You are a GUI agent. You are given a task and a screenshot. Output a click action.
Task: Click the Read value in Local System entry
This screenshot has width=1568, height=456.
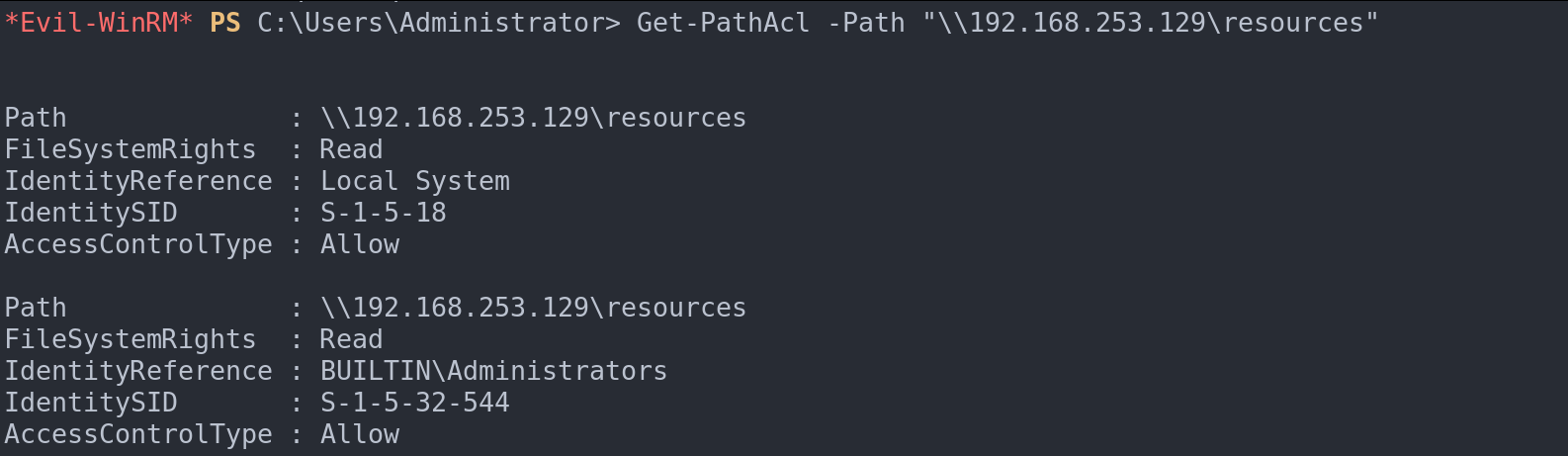pos(351,149)
